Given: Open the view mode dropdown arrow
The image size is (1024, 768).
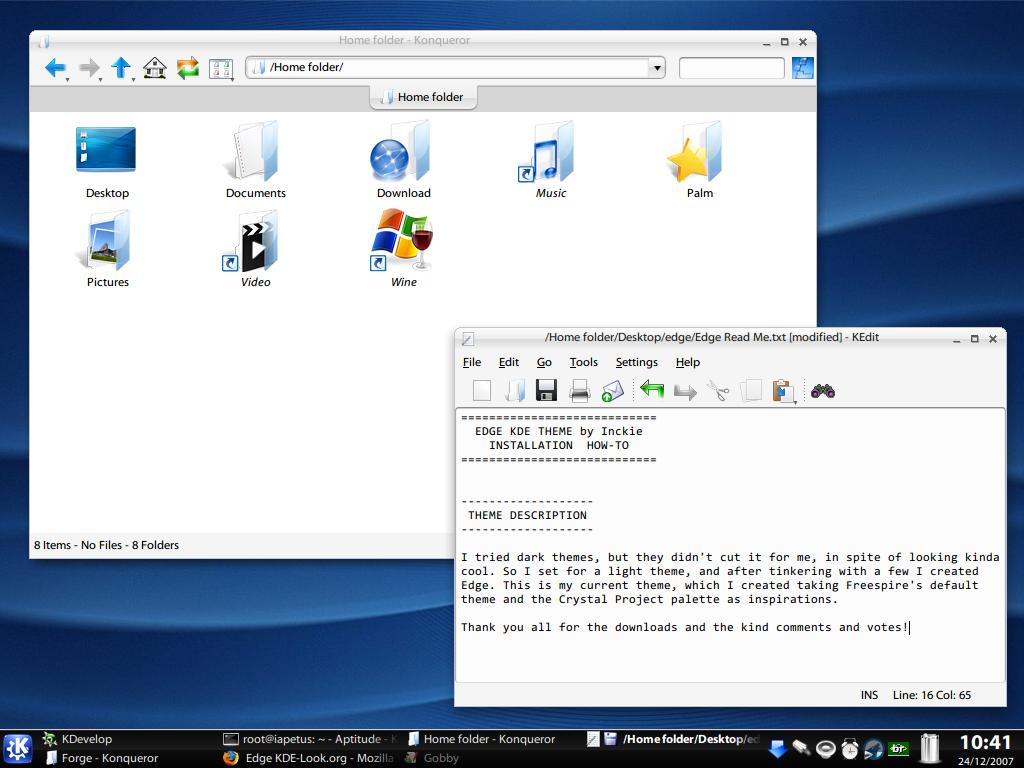Looking at the screenshot, I should (232, 80).
